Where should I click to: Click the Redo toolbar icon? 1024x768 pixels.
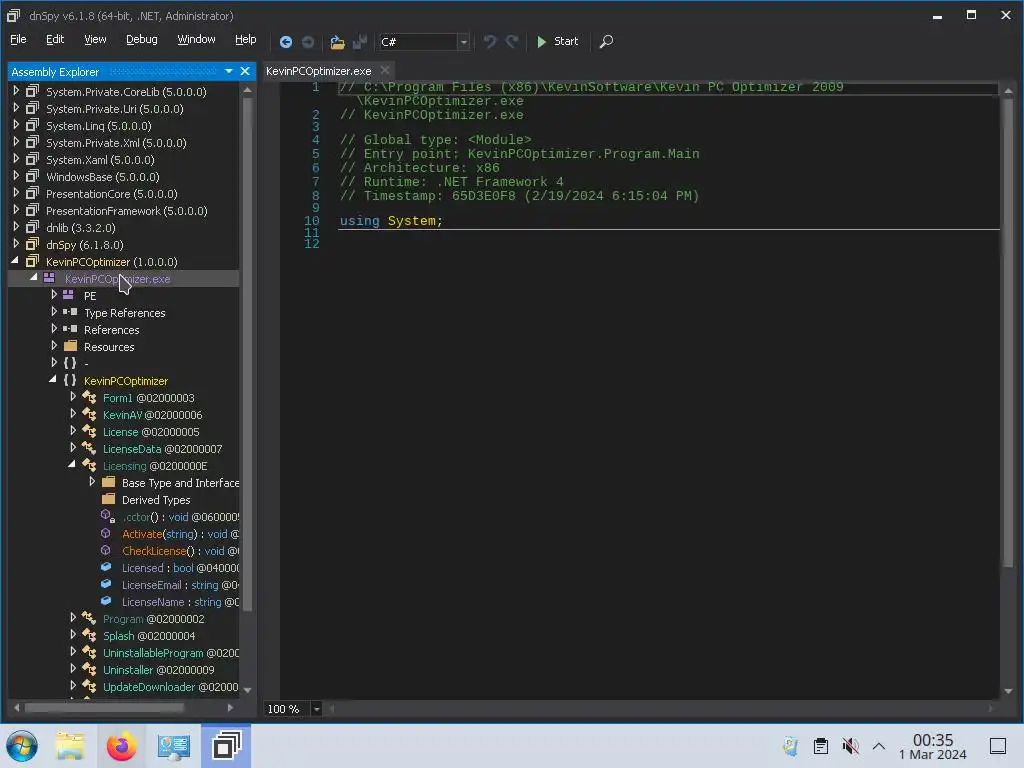click(x=512, y=42)
